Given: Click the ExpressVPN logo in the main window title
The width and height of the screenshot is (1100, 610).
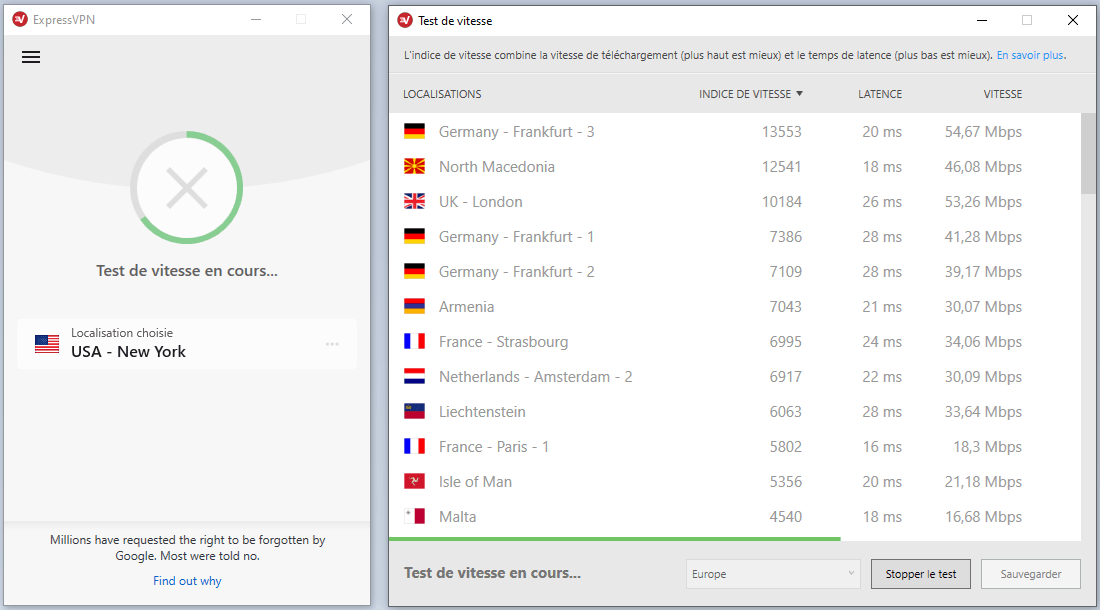Looking at the screenshot, I should (20, 20).
